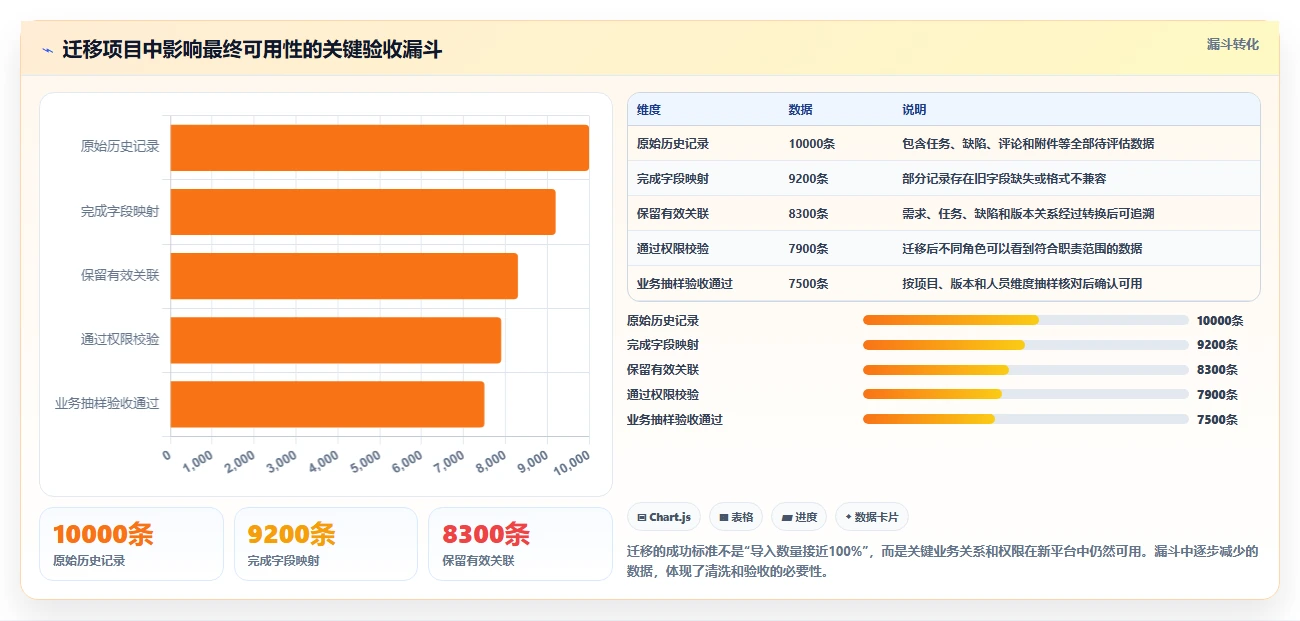Click the chart axis label 通过权限校验
This screenshot has width=1300, height=621.
(x=120, y=340)
